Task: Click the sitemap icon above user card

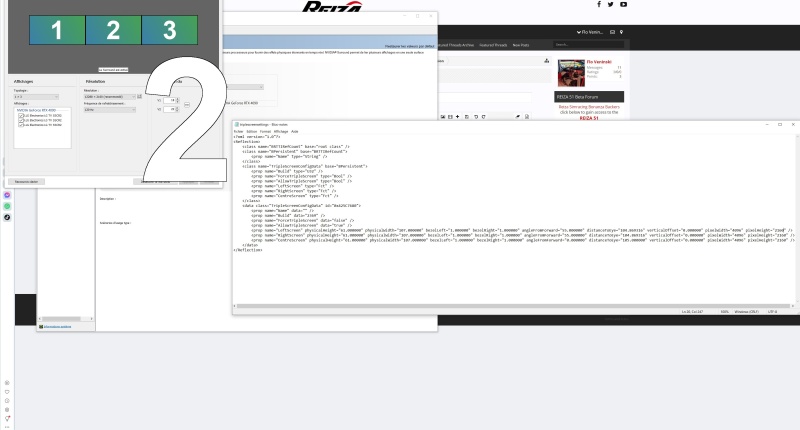Action: pyautogui.click(x=546, y=61)
